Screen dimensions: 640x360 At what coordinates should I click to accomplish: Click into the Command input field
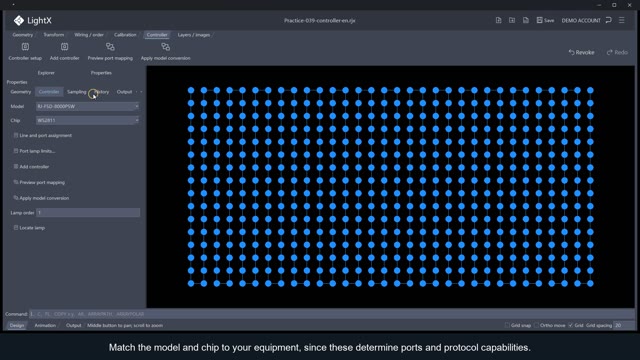point(331,314)
